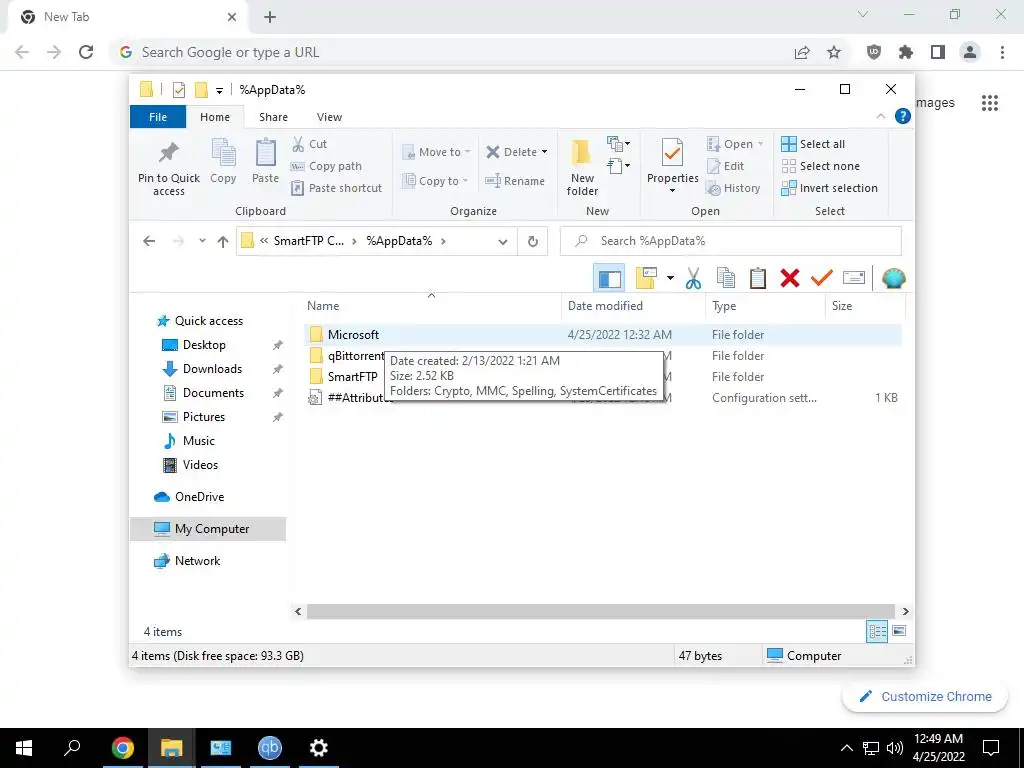1024x768 pixels.
Task: Bookmark this tab with star icon
Action: 834,52
